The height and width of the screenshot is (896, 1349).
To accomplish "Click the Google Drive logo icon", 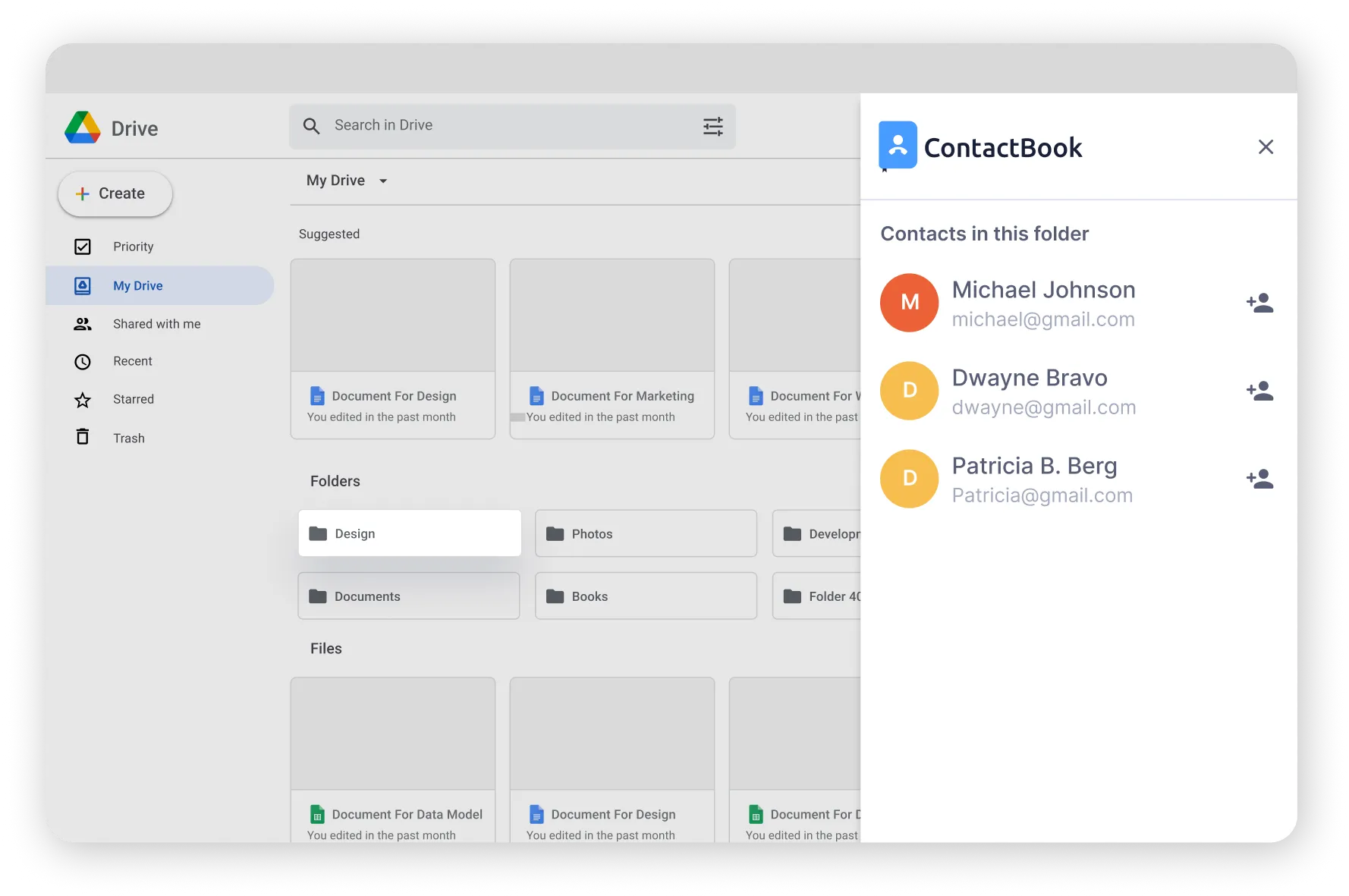I will [83, 127].
